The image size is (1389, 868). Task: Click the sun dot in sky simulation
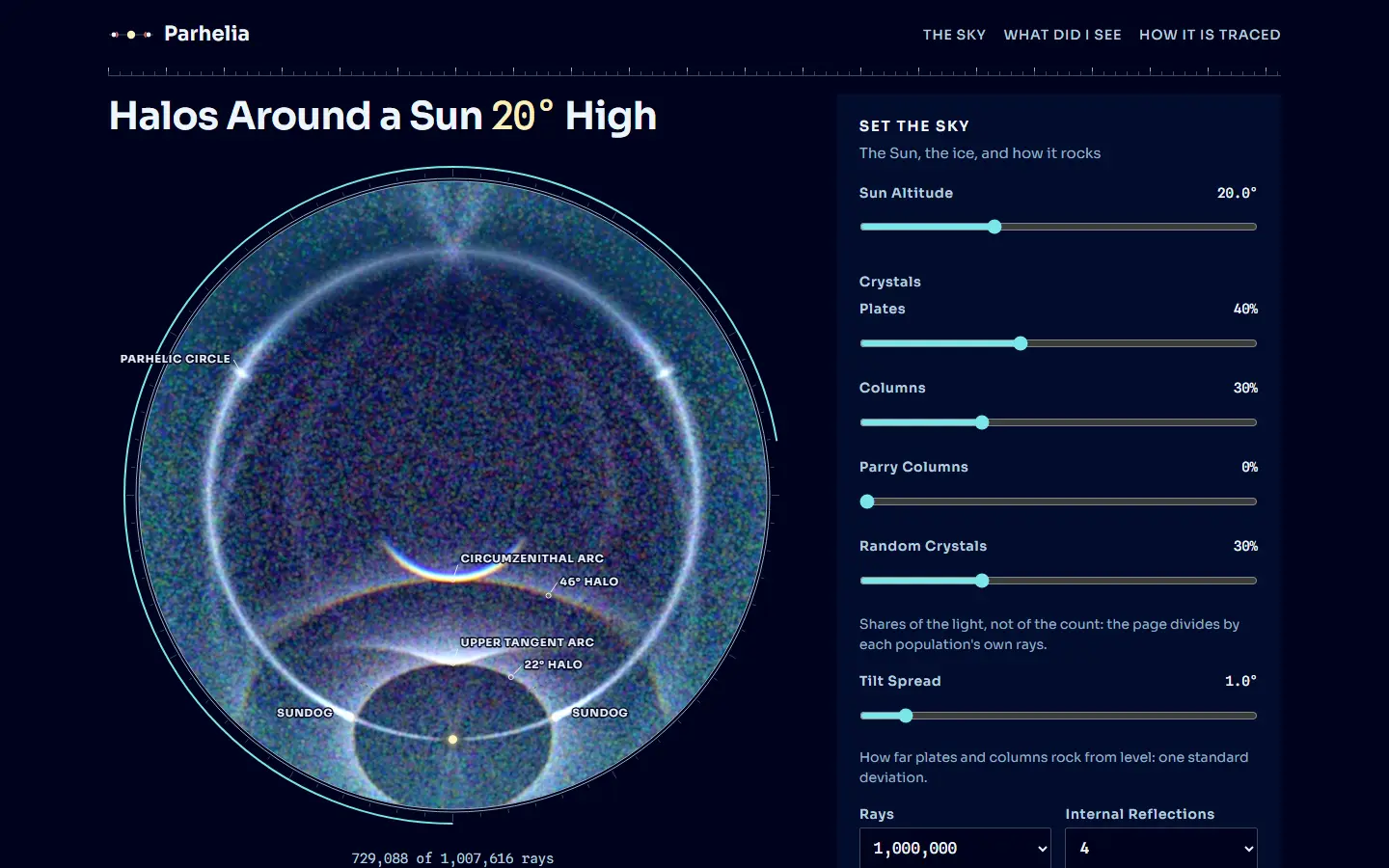tap(452, 740)
